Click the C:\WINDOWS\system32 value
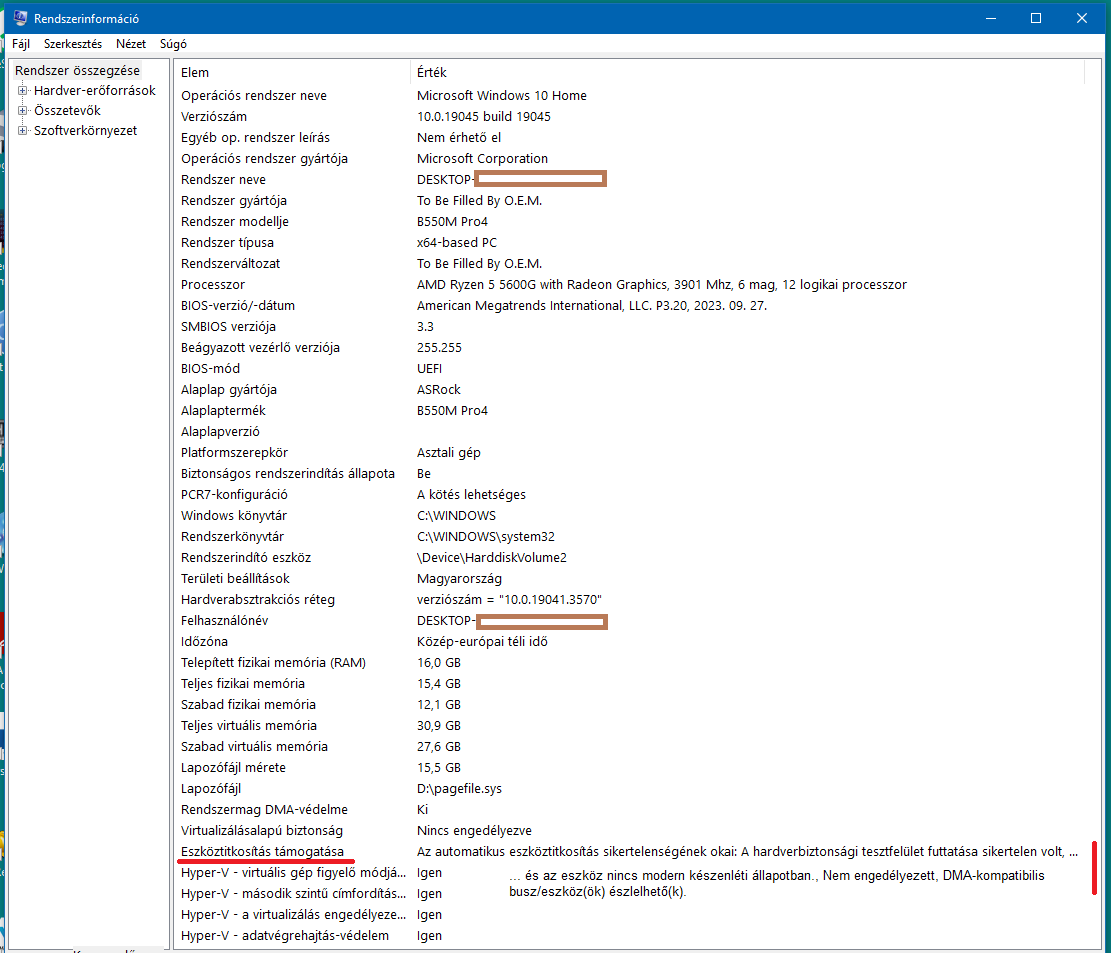This screenshot has width=1111, height=953. click(x=486, y=537)
